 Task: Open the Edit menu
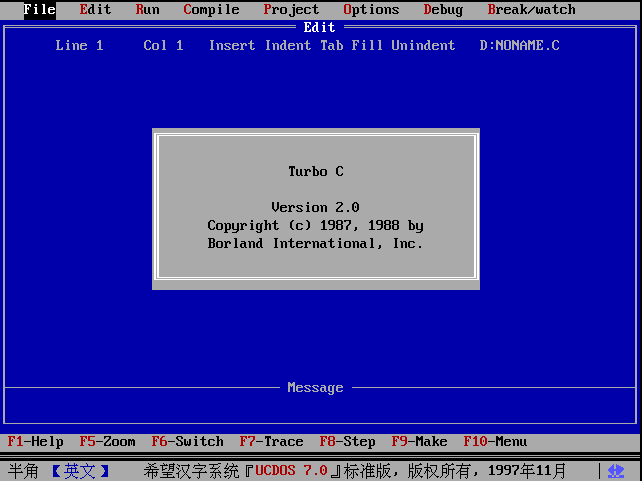click(95, 9)
